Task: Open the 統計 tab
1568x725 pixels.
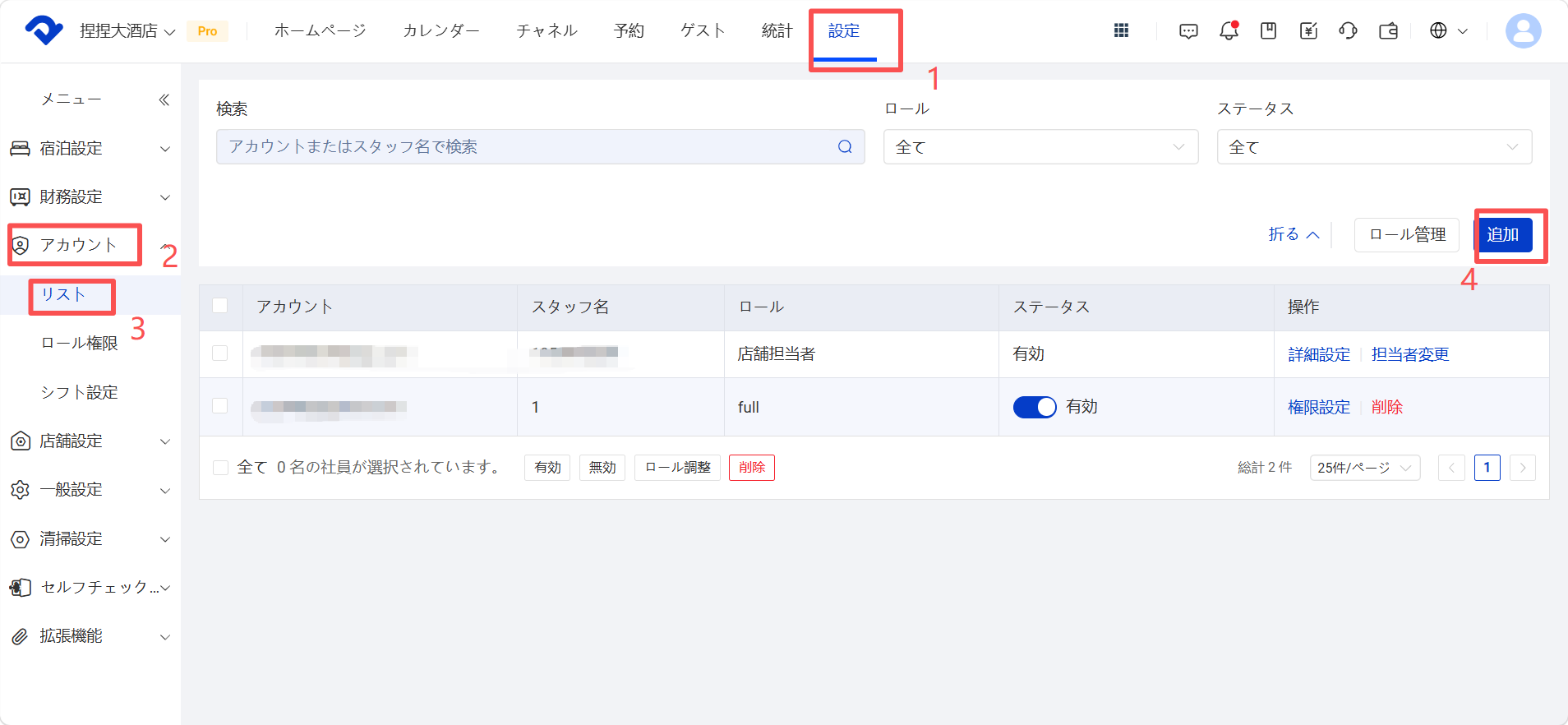Action: [x=777, y=30]
